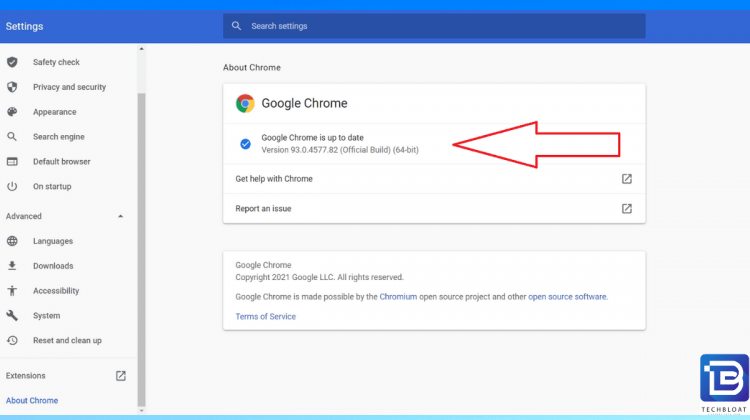750x420 pixels.
Task: Collapse the Advanced section arrow
Action: coord(121,216)
